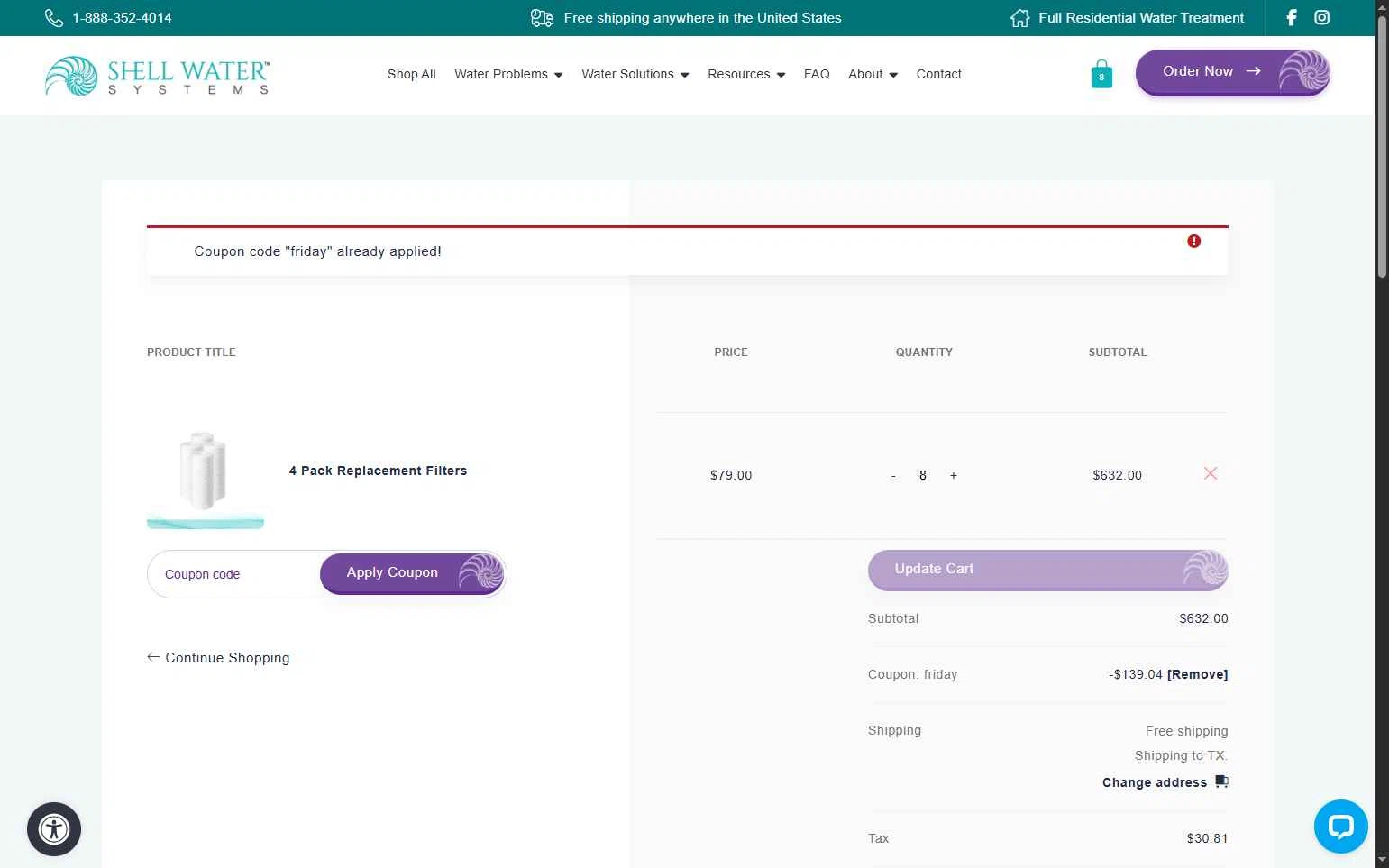Click the Order Now button

coord(1233,72)
